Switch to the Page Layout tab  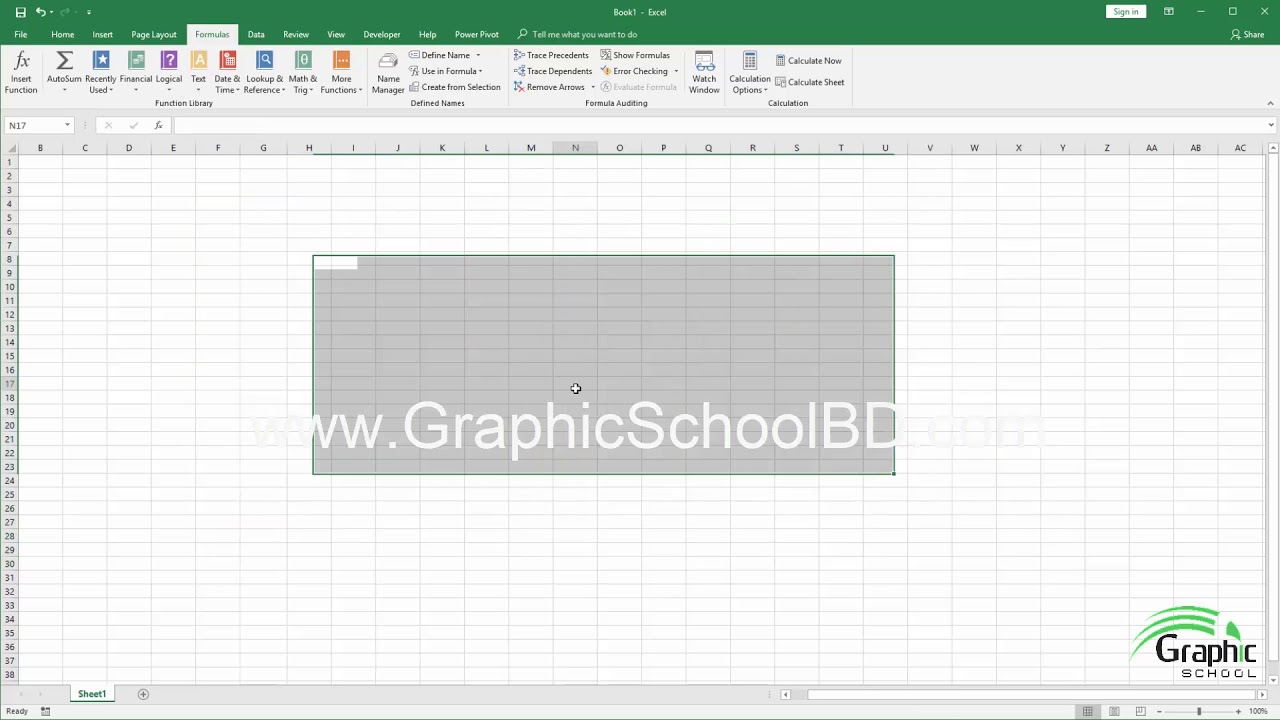point(154,34)
